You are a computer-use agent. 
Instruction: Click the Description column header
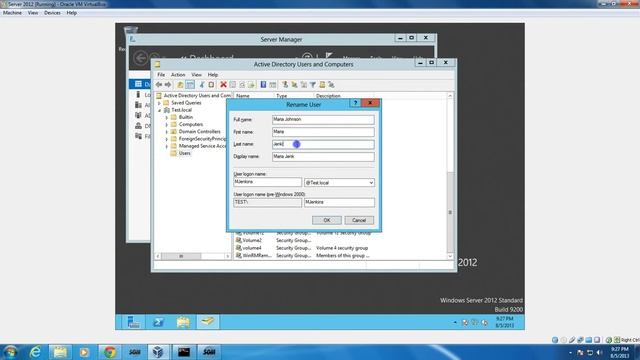tap(328, 96)
